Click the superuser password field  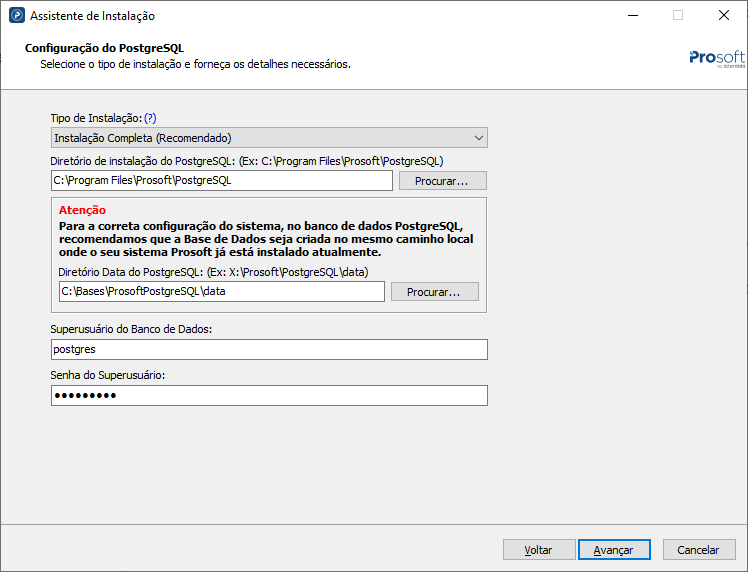pyautogui.click(x=269, y=396)
